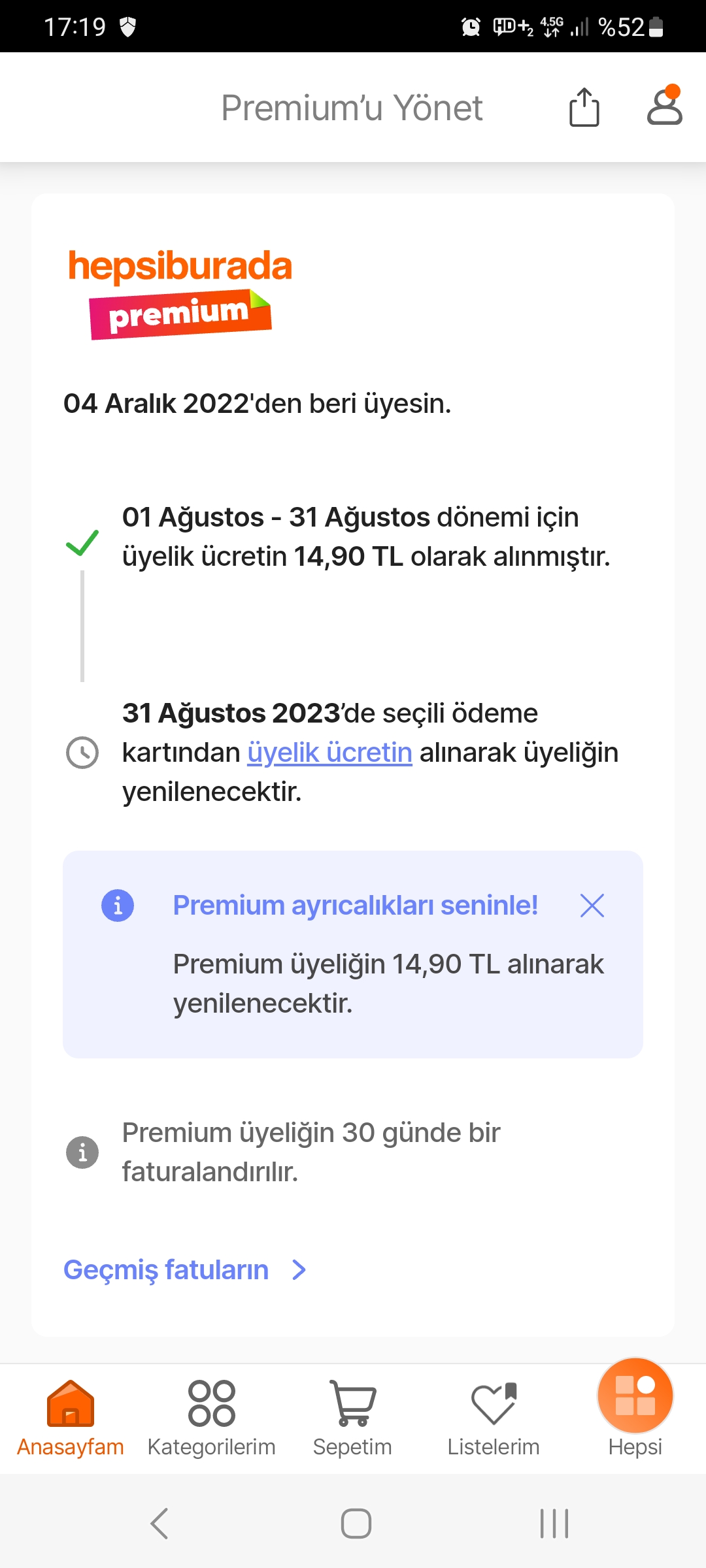Tap Premium ayrıcalıkları seninle heading
This screenshot has height=1568, width=706.
[x=355, y=906]
